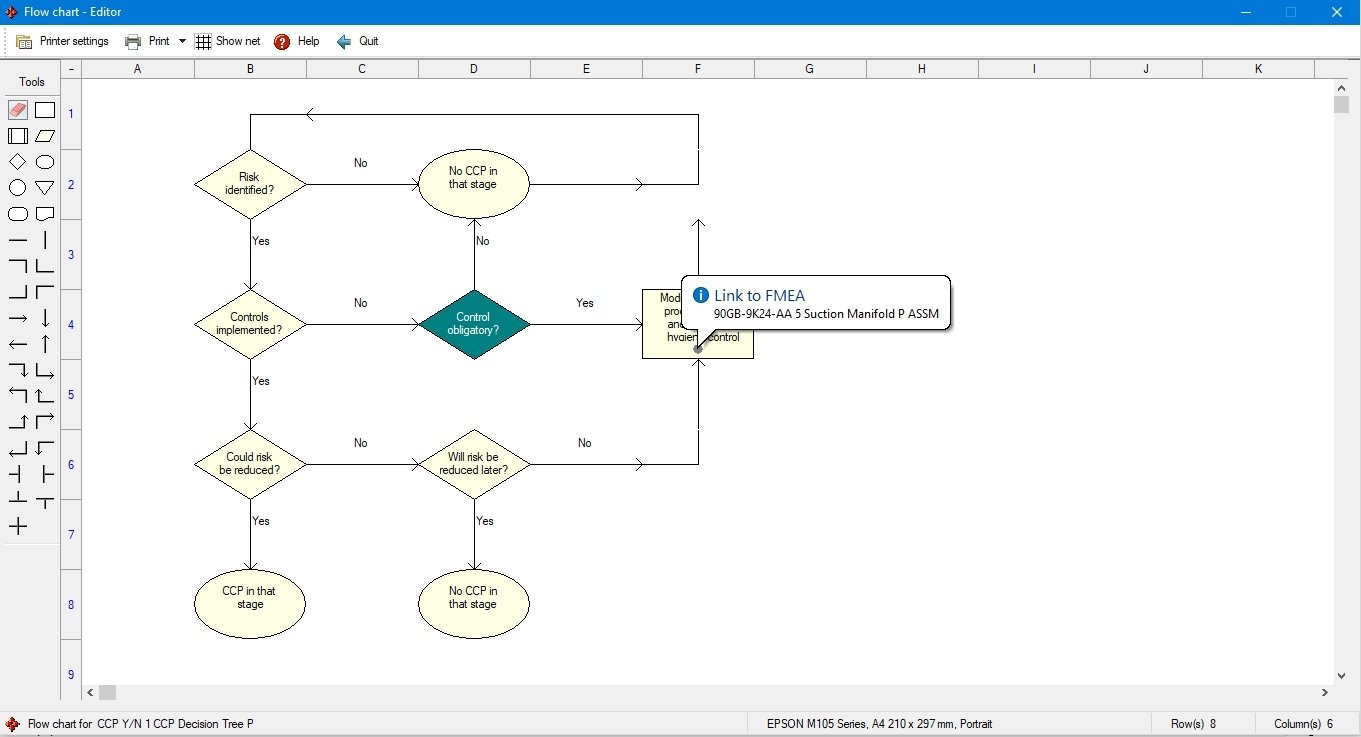Select row 1 header
The width and height of the screenshot is (1361, 737).
point(71,114)
